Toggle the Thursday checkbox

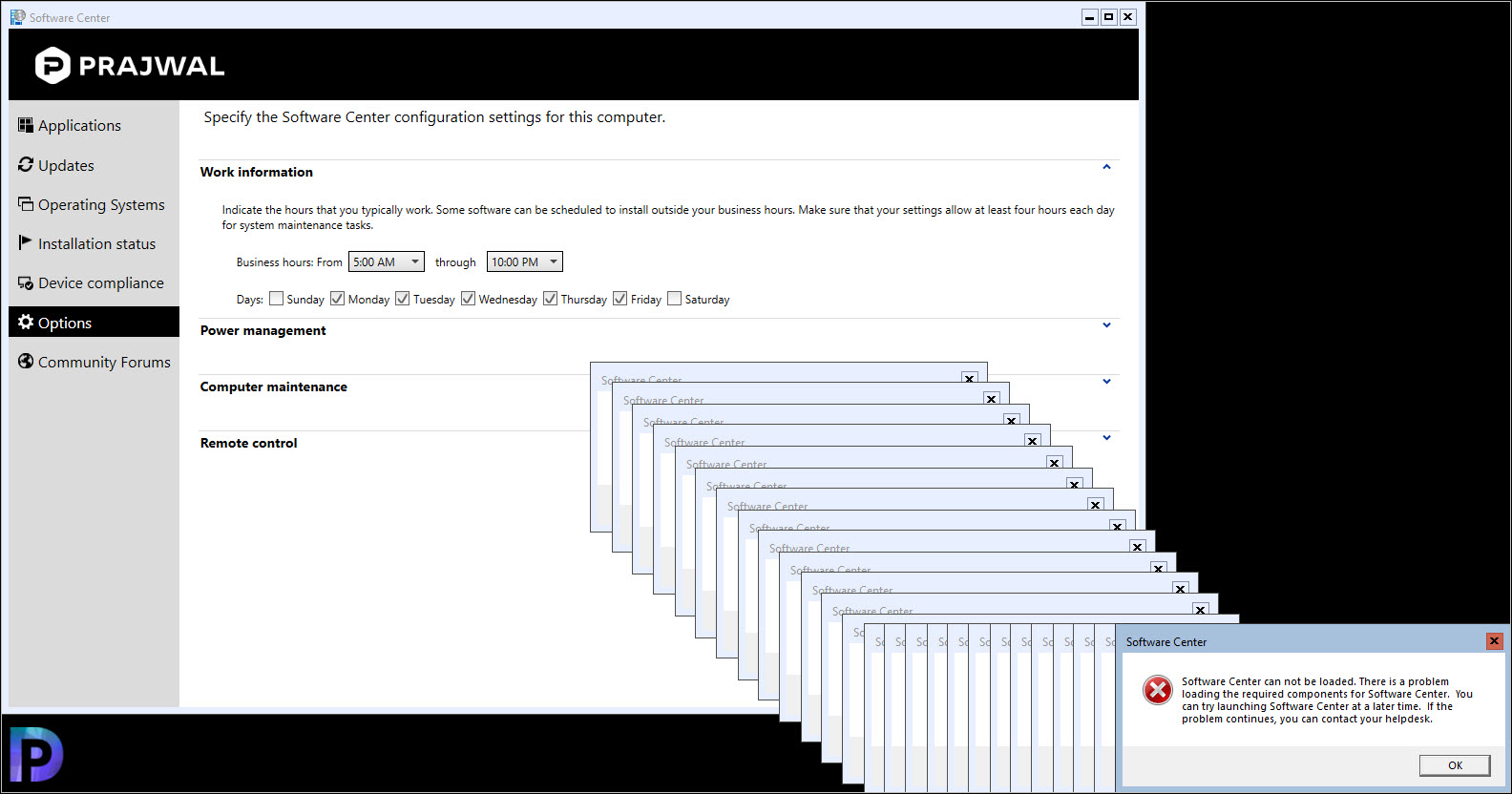coord(550,299)
